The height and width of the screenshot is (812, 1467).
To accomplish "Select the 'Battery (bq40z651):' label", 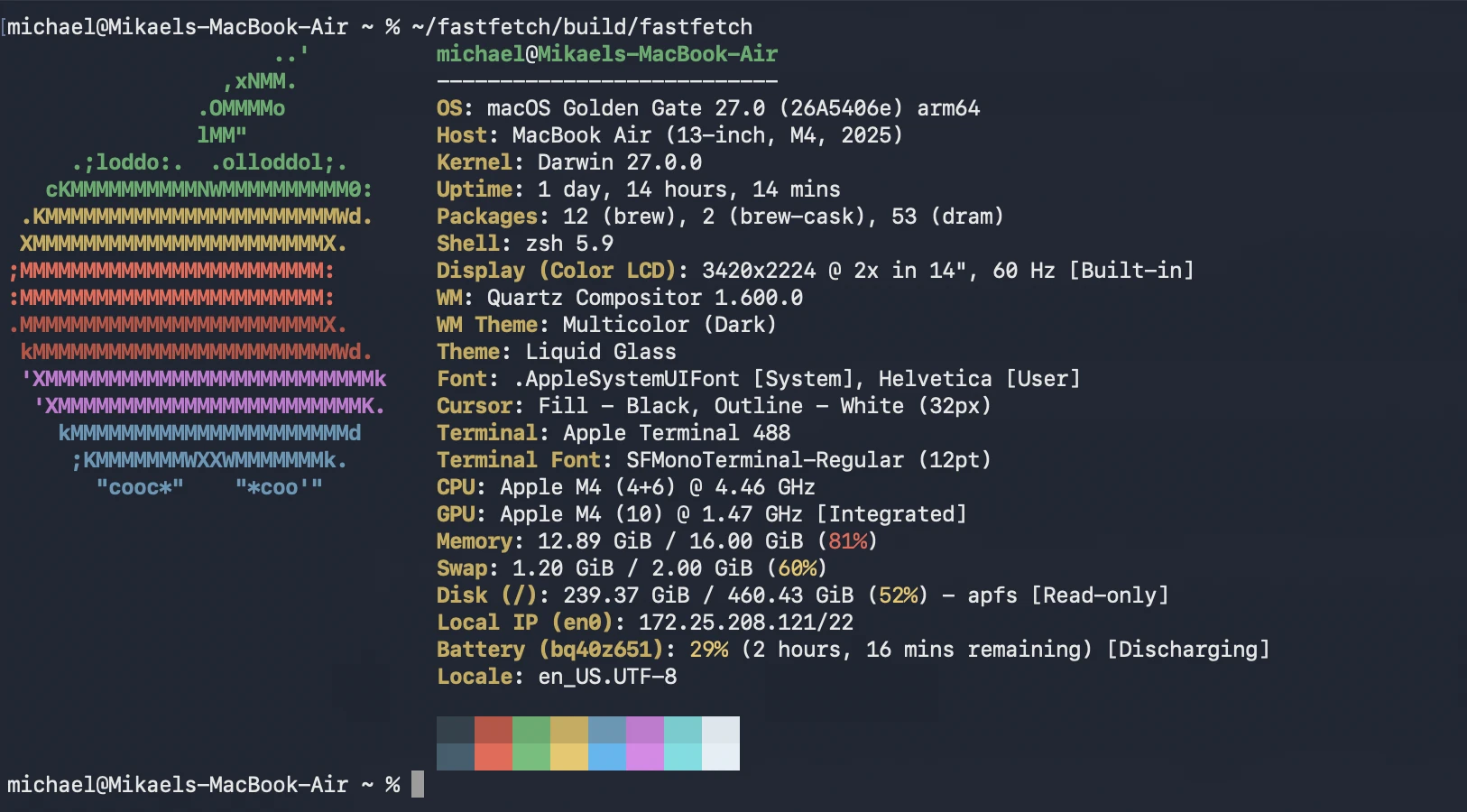I will pyautogui.click(x=556, y=650).
